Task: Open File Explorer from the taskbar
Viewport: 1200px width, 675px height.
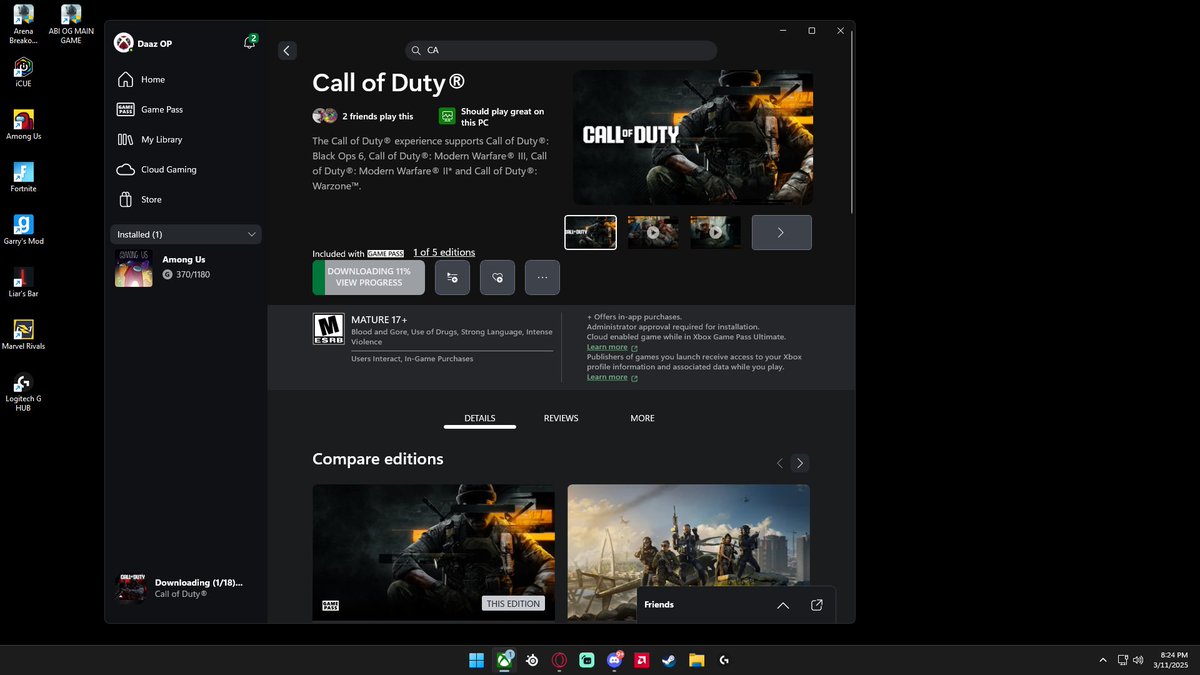Action: pos(696,660)
